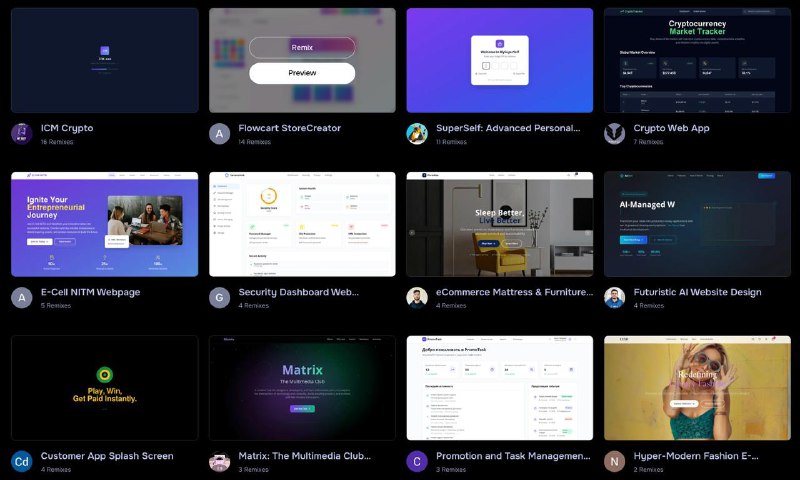Open the Matrix Multimedia Club thumbnail
Viewport: 800px width, 480px height.
tap(302, 388)
